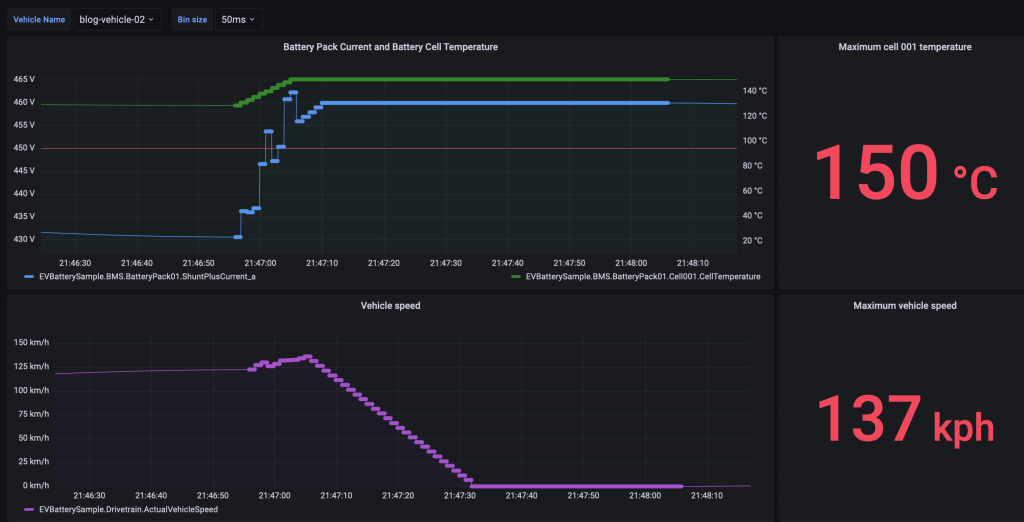Click the Vehicle Name variable label
1024x522 pixels.
click(39, 20)
